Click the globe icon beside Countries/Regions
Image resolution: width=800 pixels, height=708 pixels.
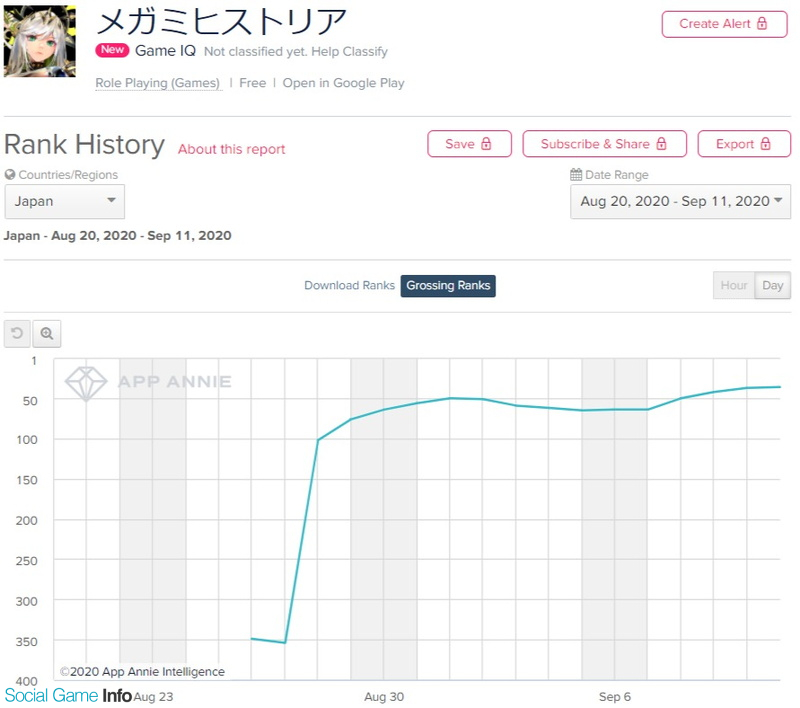(10, 175)
